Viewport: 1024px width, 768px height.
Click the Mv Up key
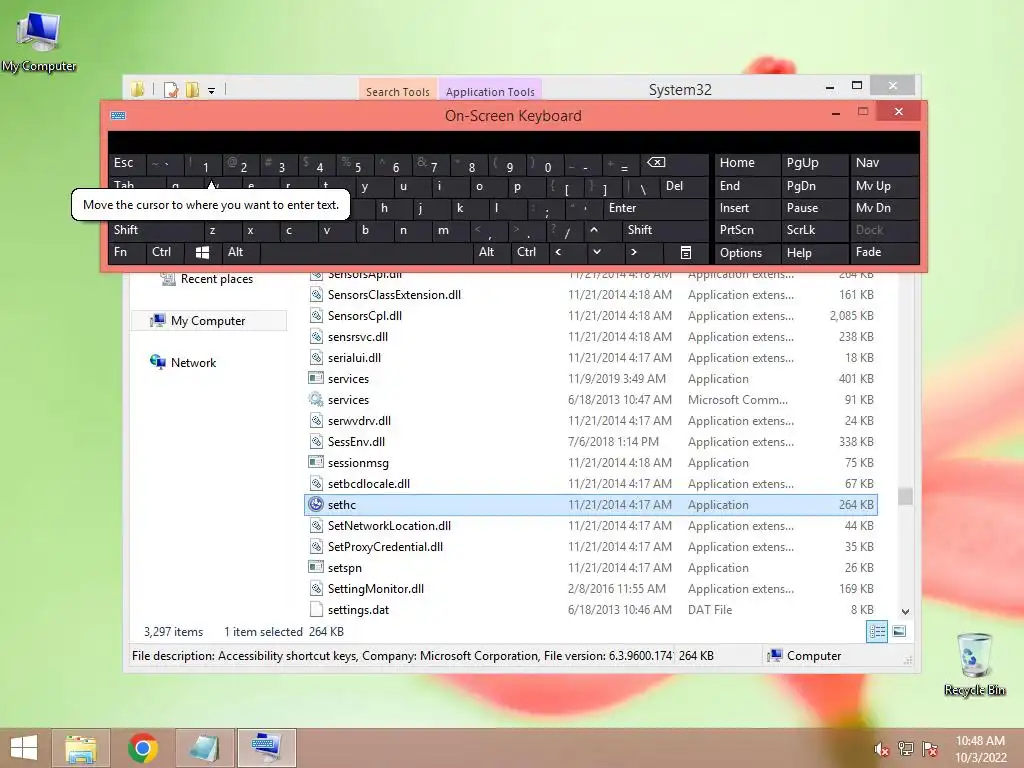(884, 185)
